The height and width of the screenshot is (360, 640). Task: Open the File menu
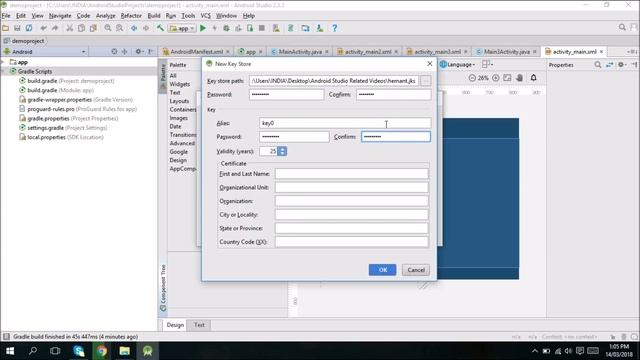click(6, 16)
